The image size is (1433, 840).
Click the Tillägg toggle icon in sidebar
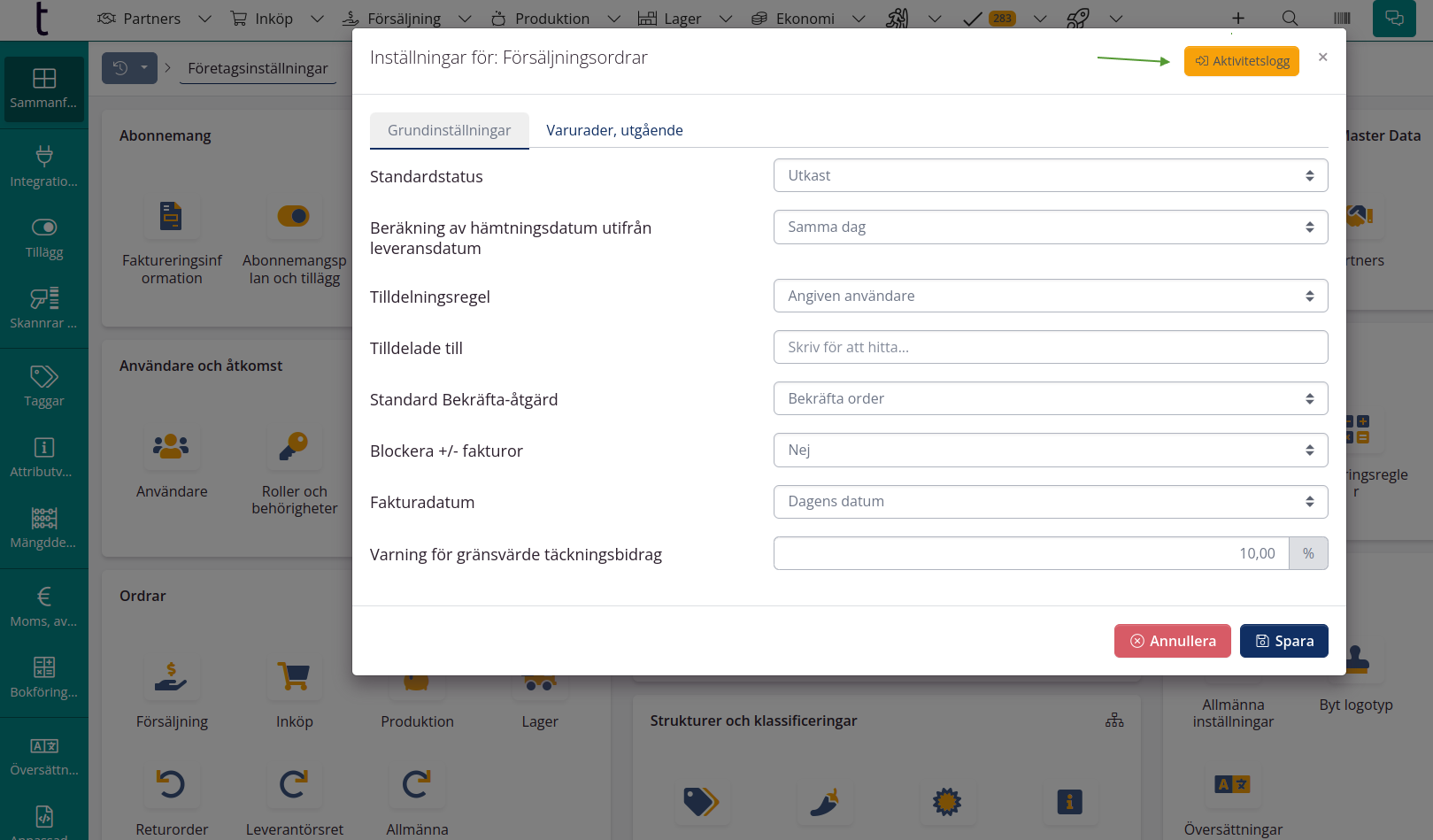[x=44, y=227]
